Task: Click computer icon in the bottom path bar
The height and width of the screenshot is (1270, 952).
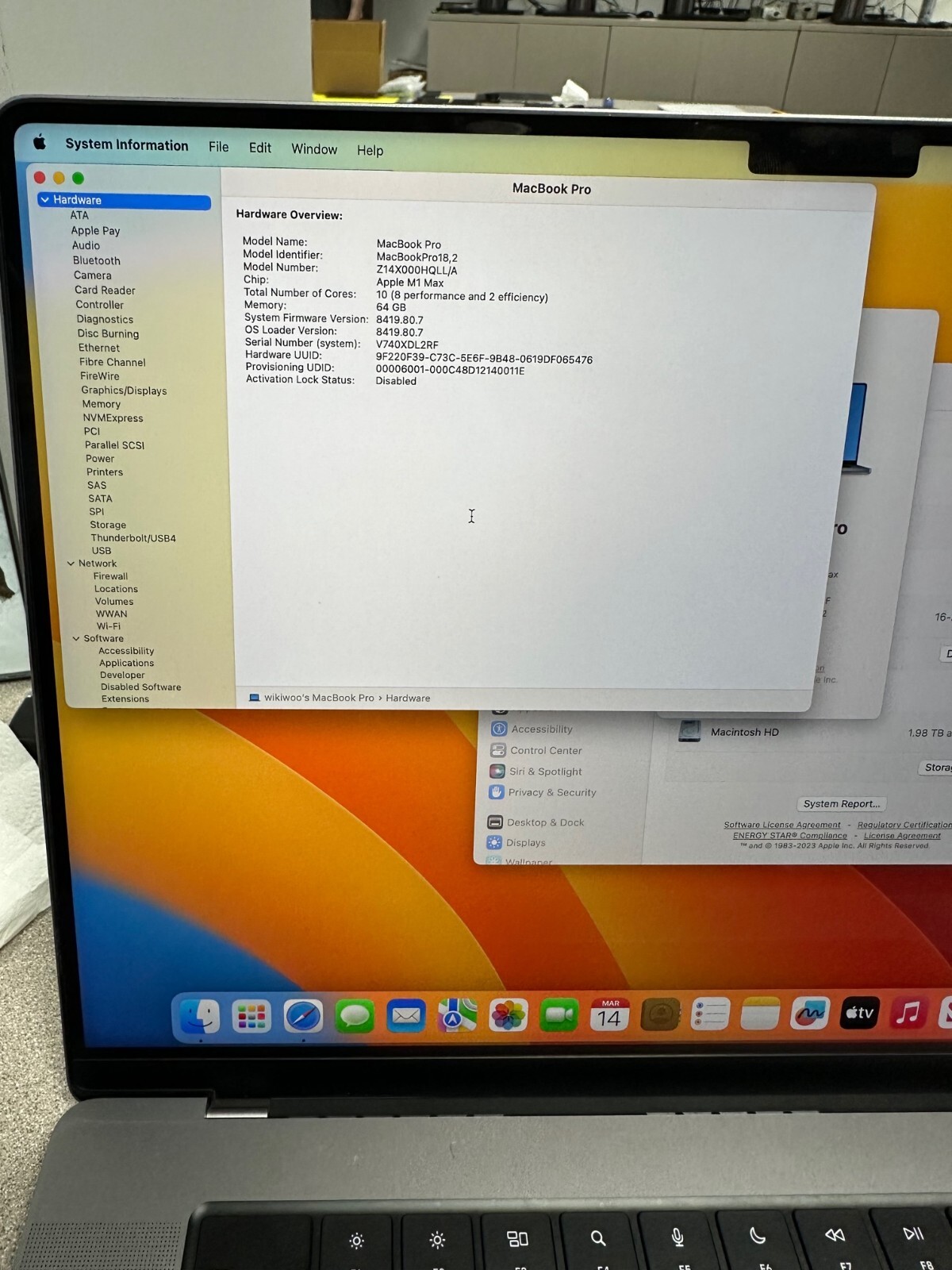Action: pyautogui.click(x=255, y=698)
